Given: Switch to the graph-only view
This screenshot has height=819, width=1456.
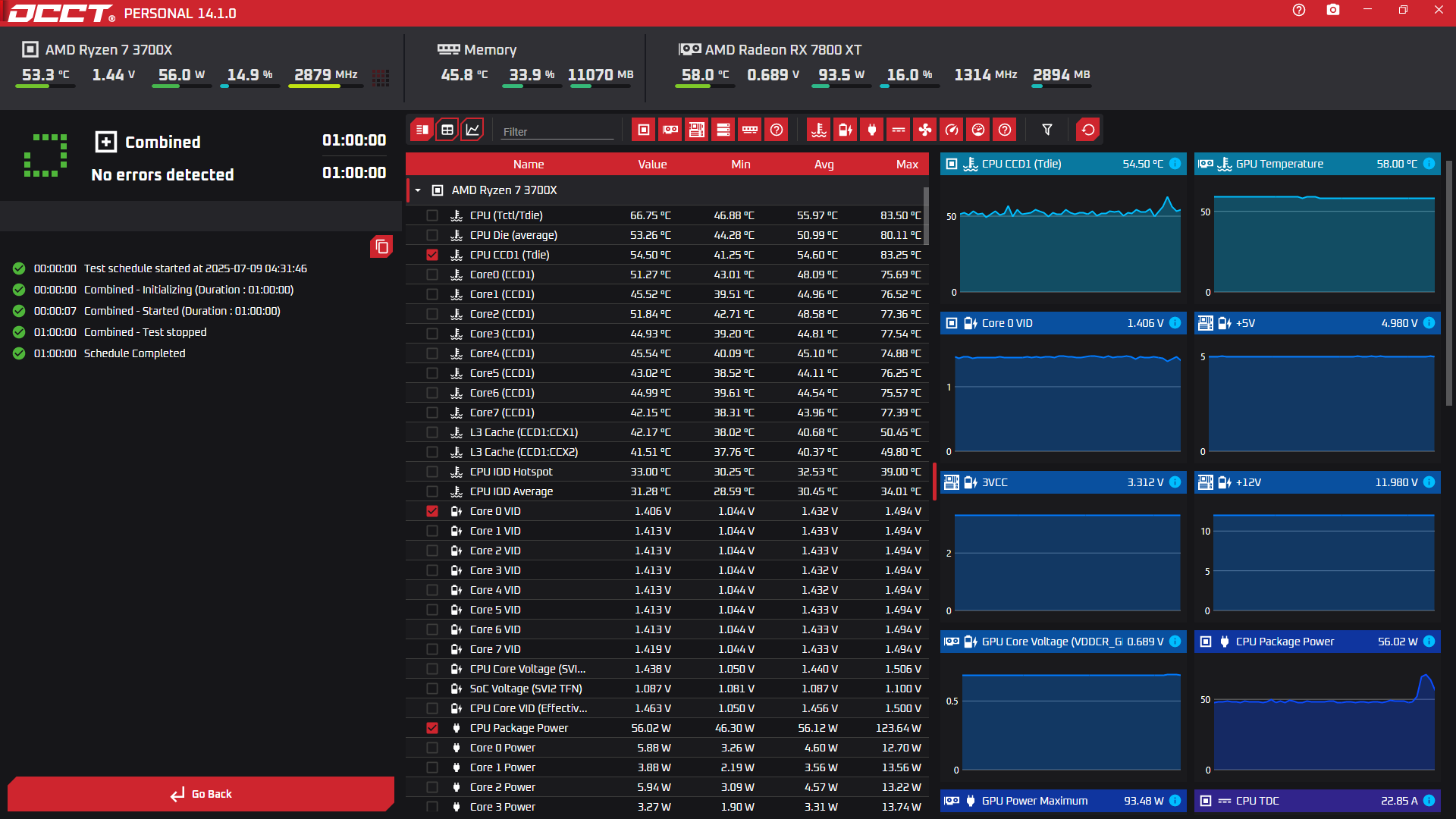Looking at the screenshot, I should click(472, 130).
